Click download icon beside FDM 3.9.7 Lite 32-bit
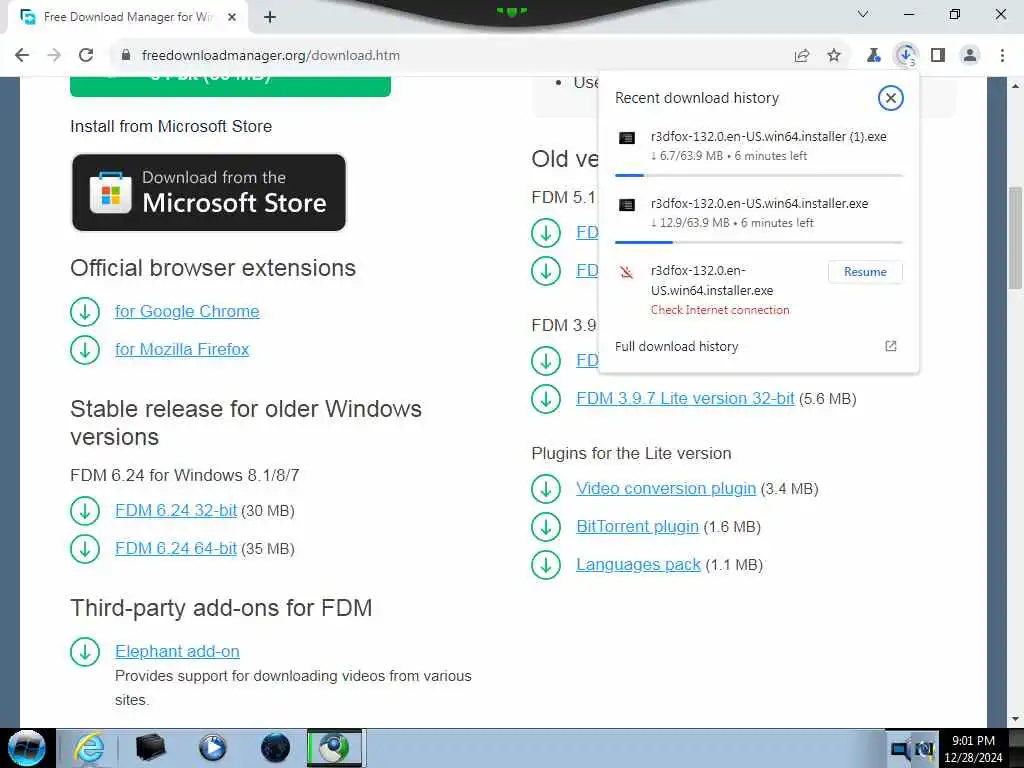This screenshot has width=1024, height=768. click(x=546, y=398)
